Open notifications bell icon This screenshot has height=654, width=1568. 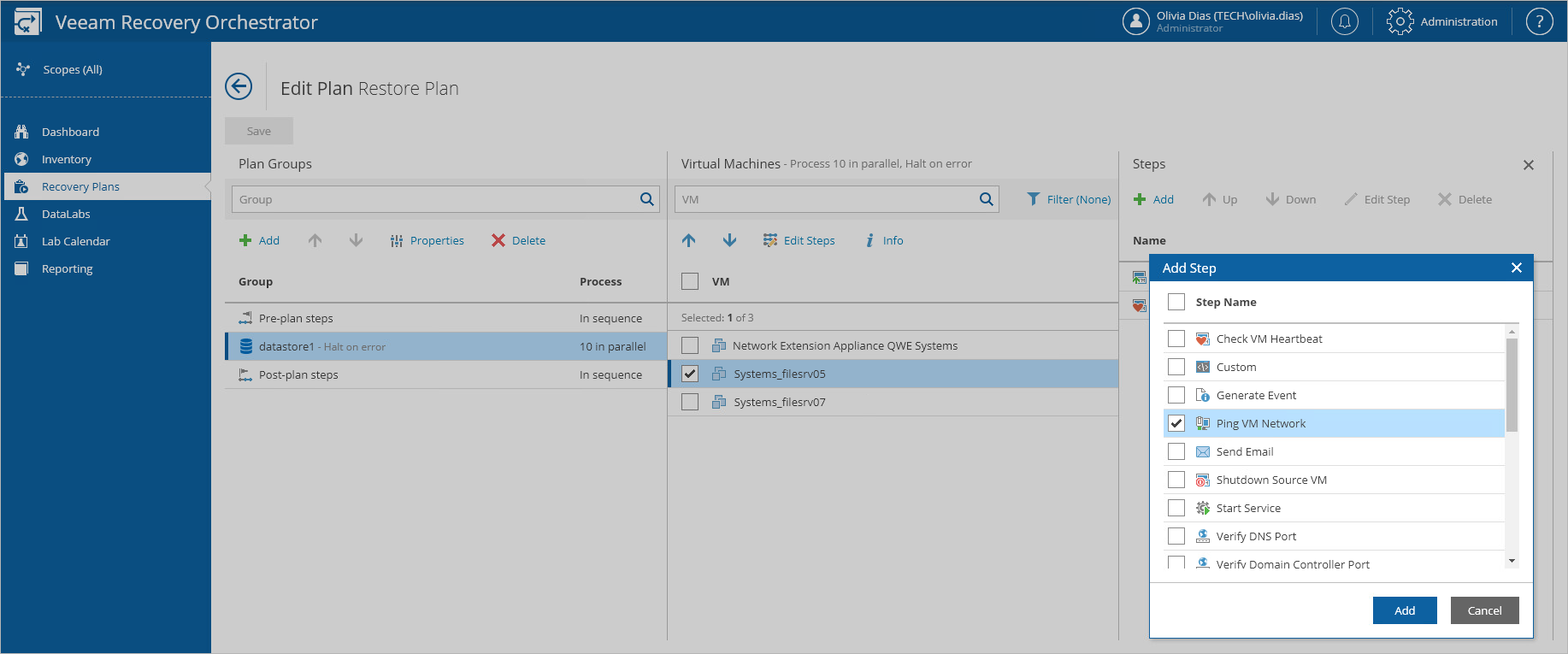1345,21
